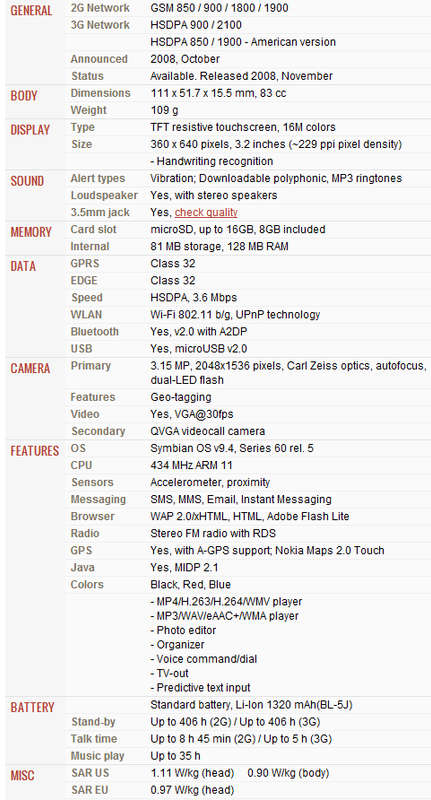Viewport: 431px width, 800px height.
Task: Click the MISC section heading
Action: pos(22,776)
